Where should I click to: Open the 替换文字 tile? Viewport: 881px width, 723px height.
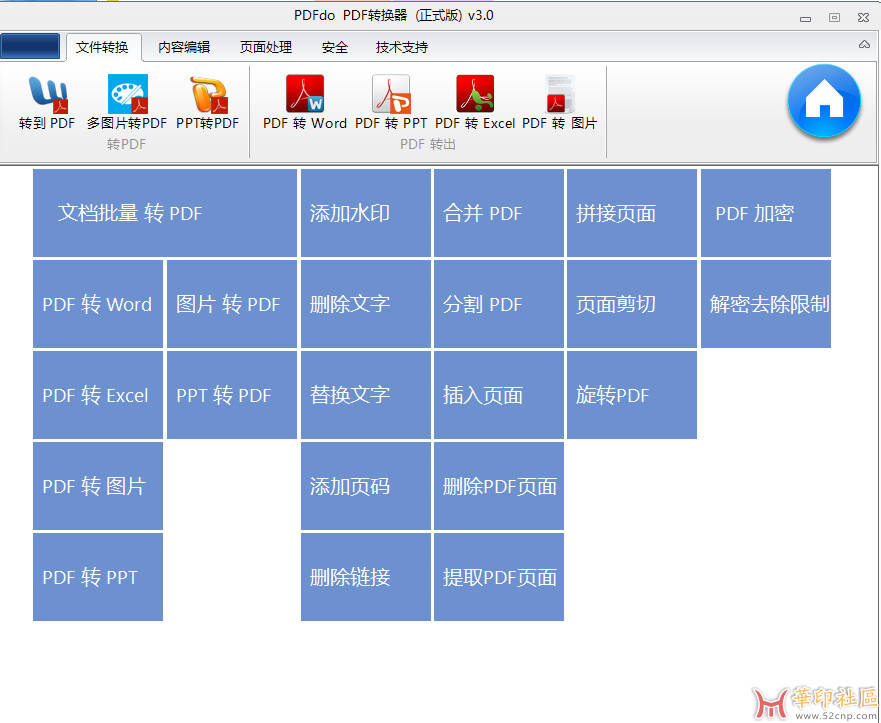pyautogui.click(x=366, y=395)
